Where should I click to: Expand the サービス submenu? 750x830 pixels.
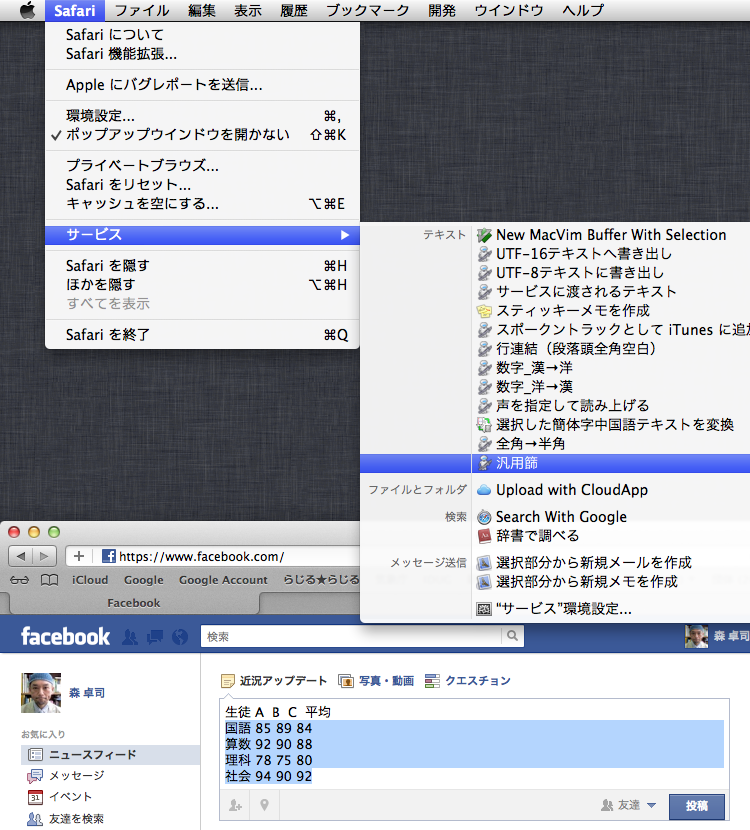[202, 235]
